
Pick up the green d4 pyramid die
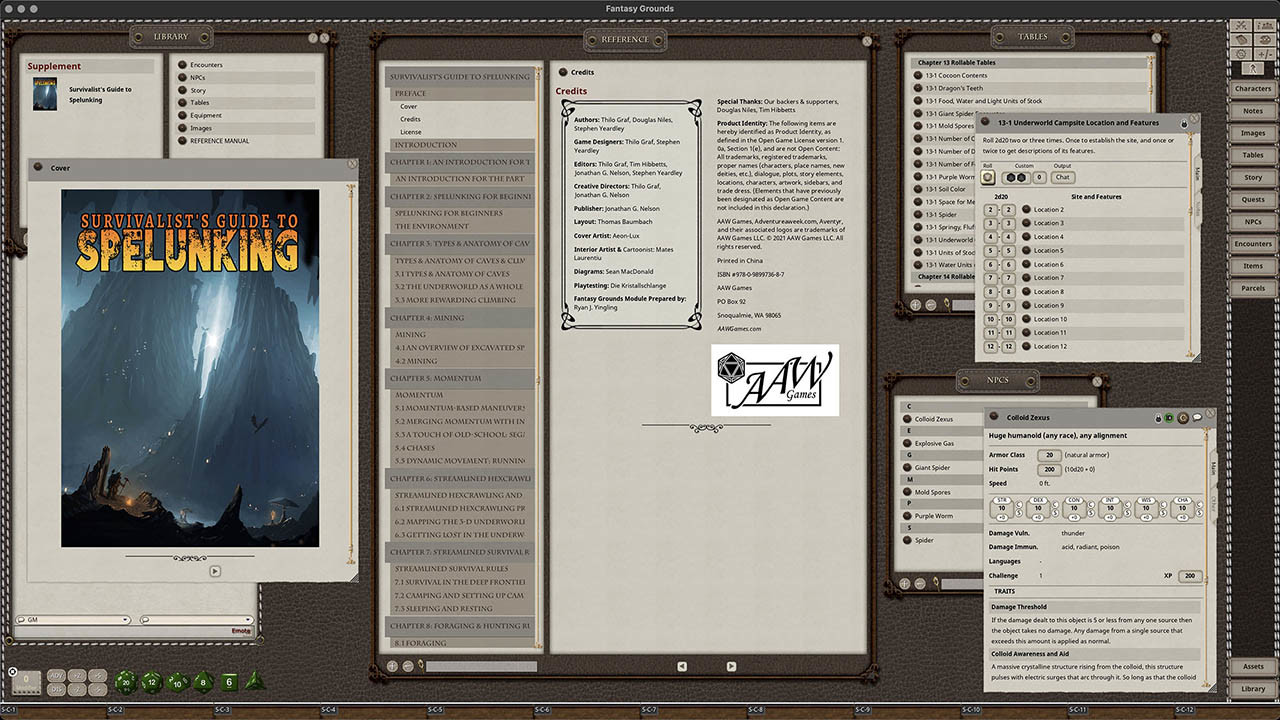point(255,682)
